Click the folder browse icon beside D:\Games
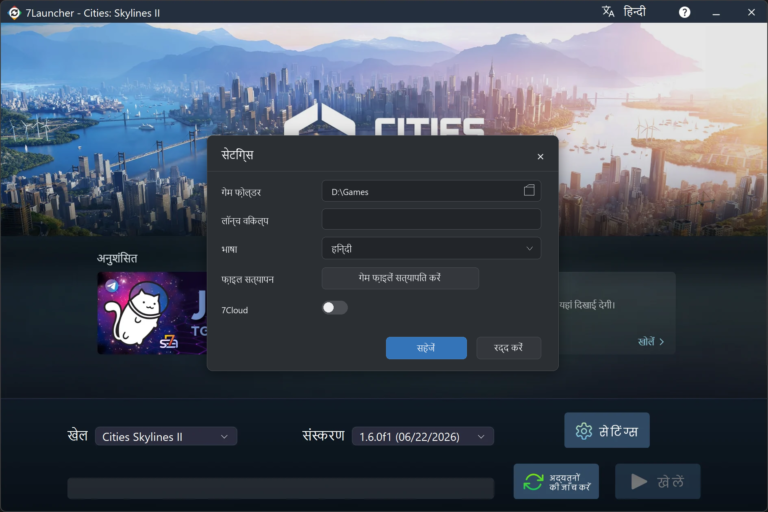768x512 pixels. point(529,191)
